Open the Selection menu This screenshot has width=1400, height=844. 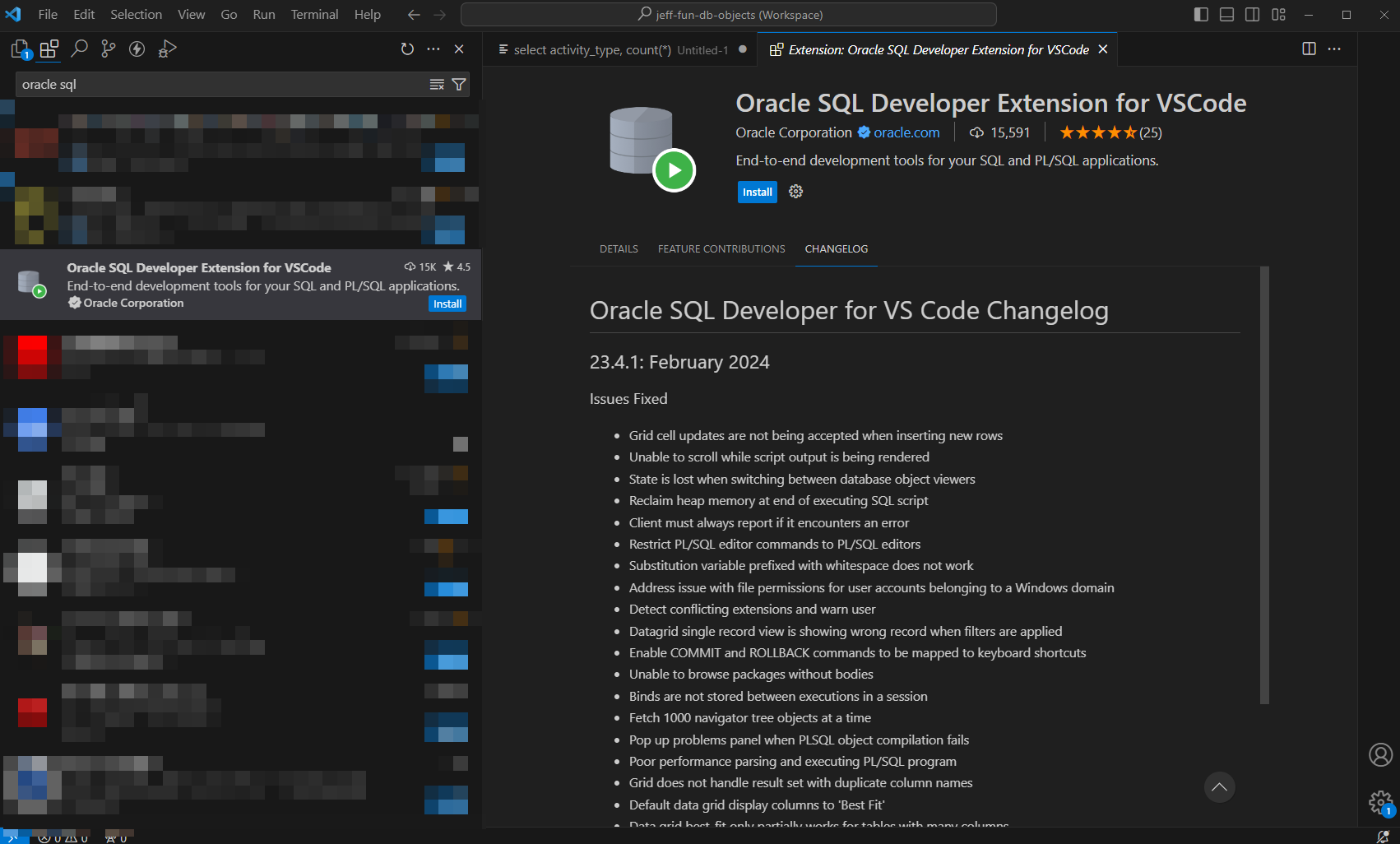[136, 15]
